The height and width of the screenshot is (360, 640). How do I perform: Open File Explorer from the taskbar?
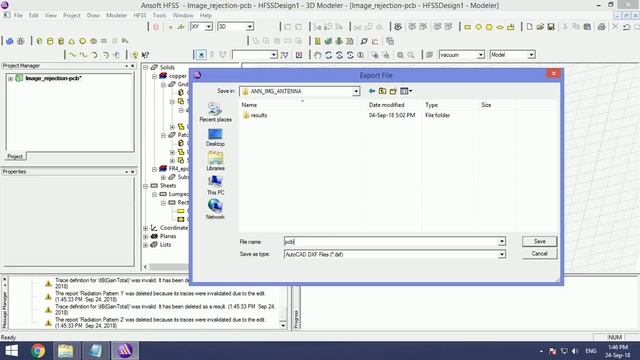[65, 351]
